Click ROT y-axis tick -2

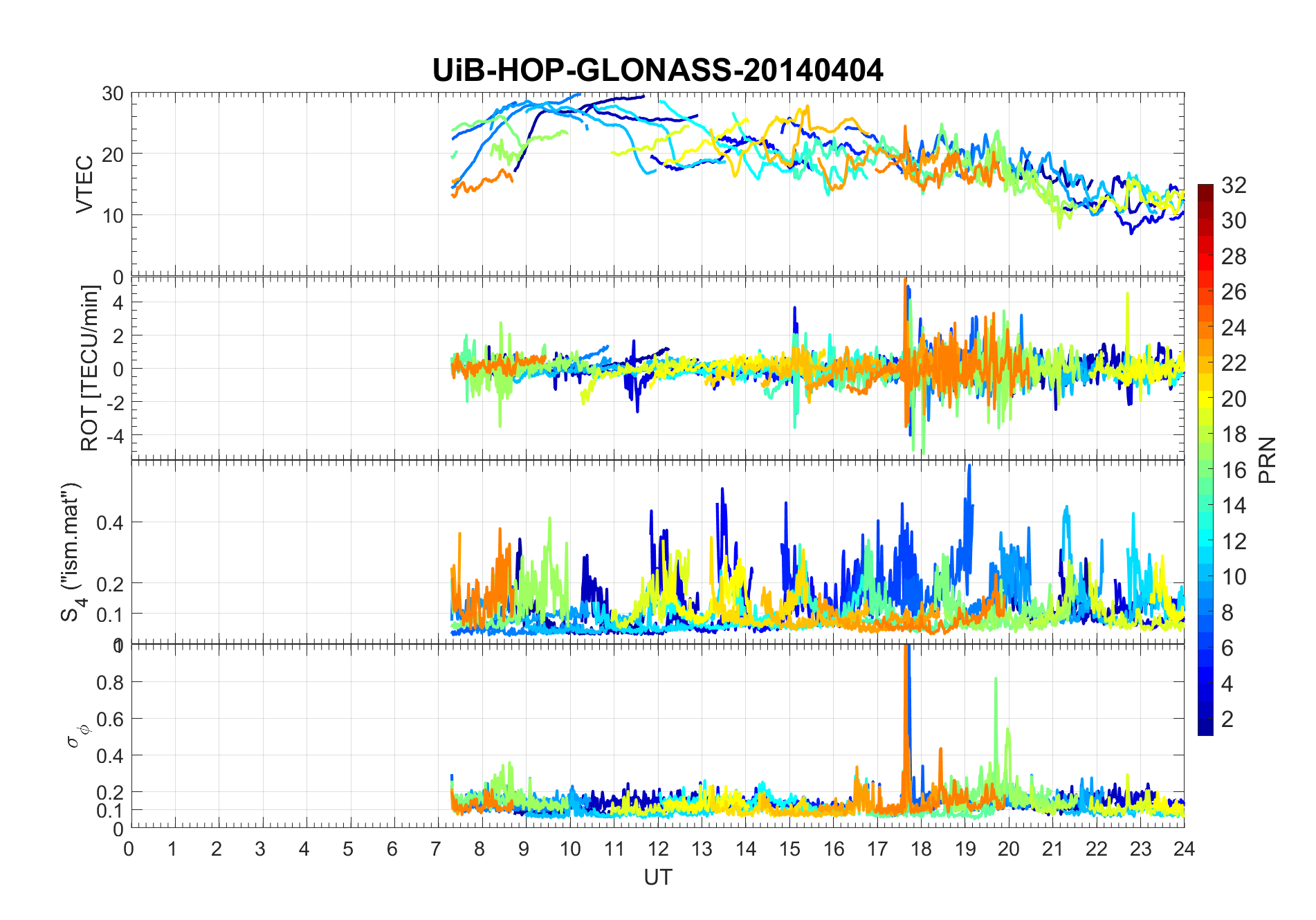coord(114,403)
